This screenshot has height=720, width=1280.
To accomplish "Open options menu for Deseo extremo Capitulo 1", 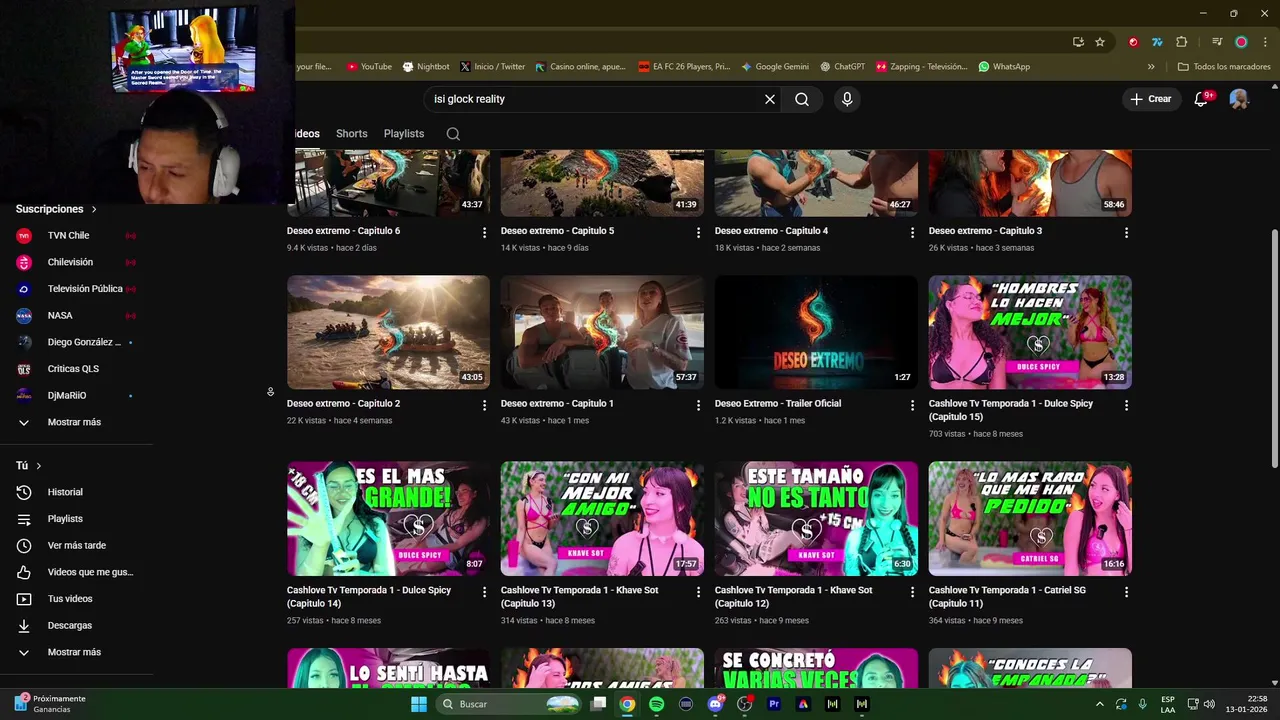I will [699, 405].
